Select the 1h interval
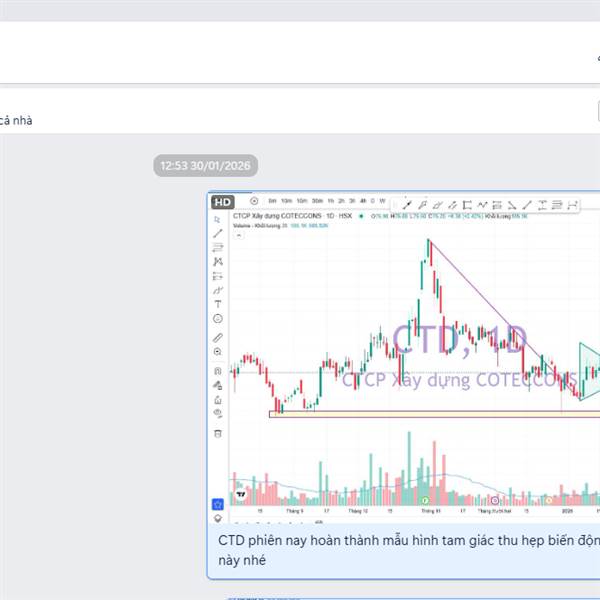 coord(331,201)
